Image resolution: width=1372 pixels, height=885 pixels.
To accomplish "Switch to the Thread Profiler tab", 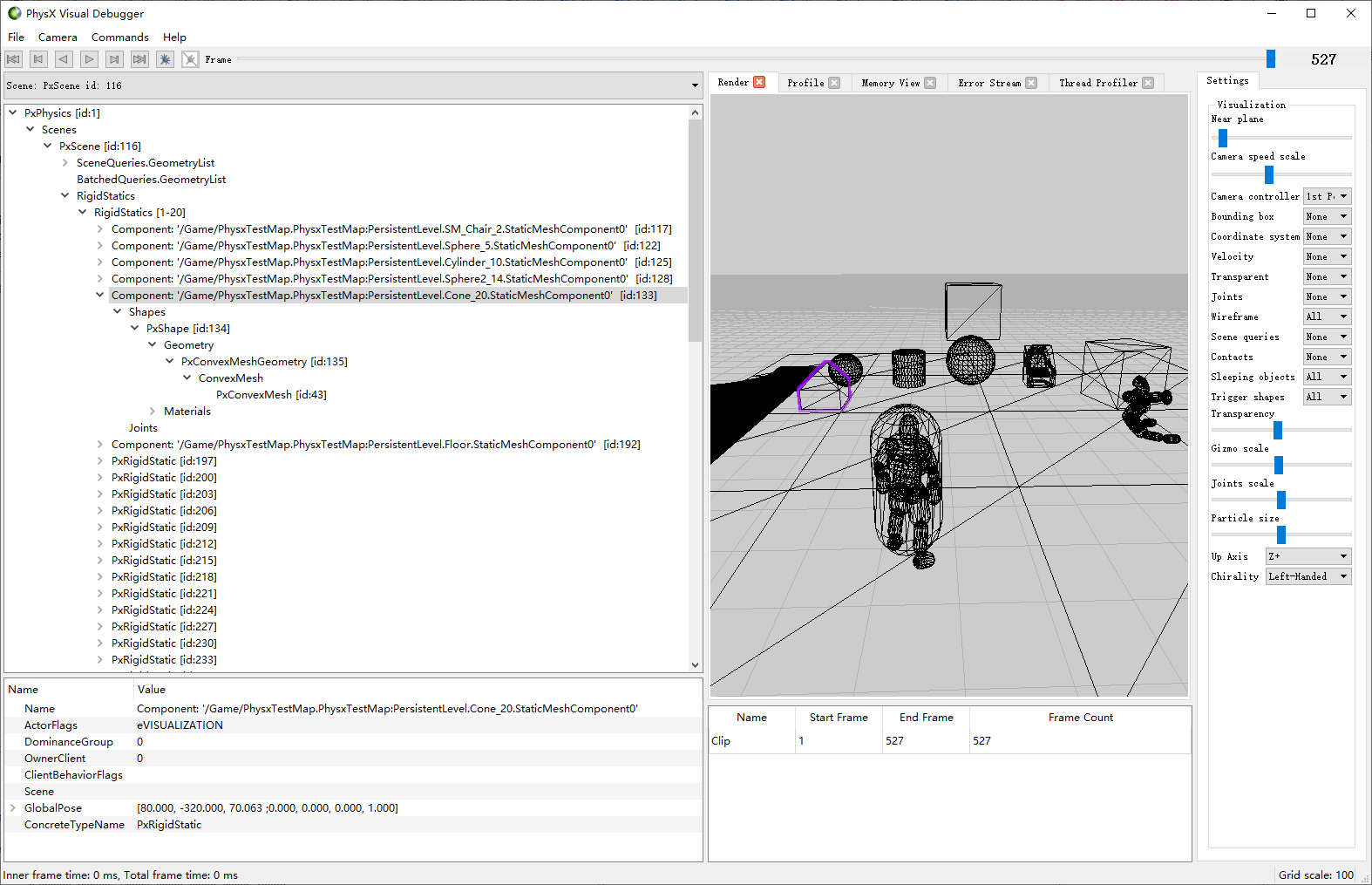I will (x=1098, y=83).
